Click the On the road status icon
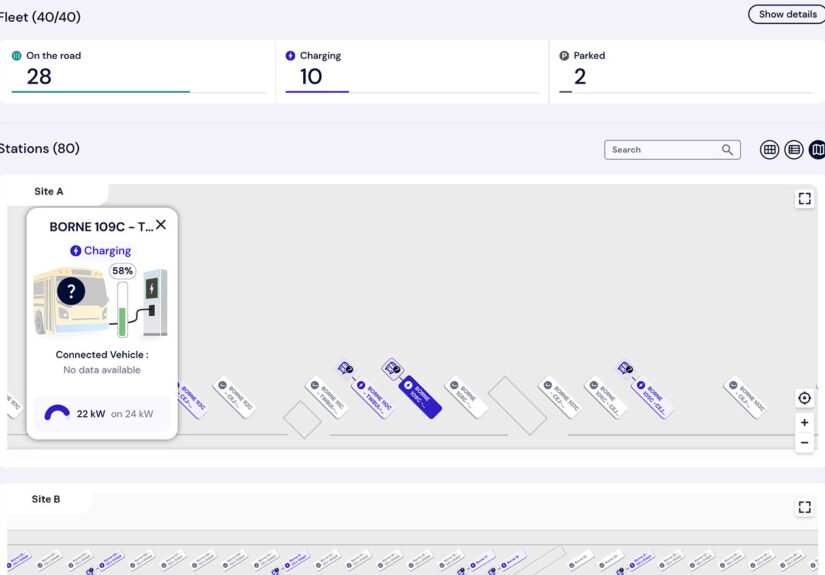 point(17,55)
